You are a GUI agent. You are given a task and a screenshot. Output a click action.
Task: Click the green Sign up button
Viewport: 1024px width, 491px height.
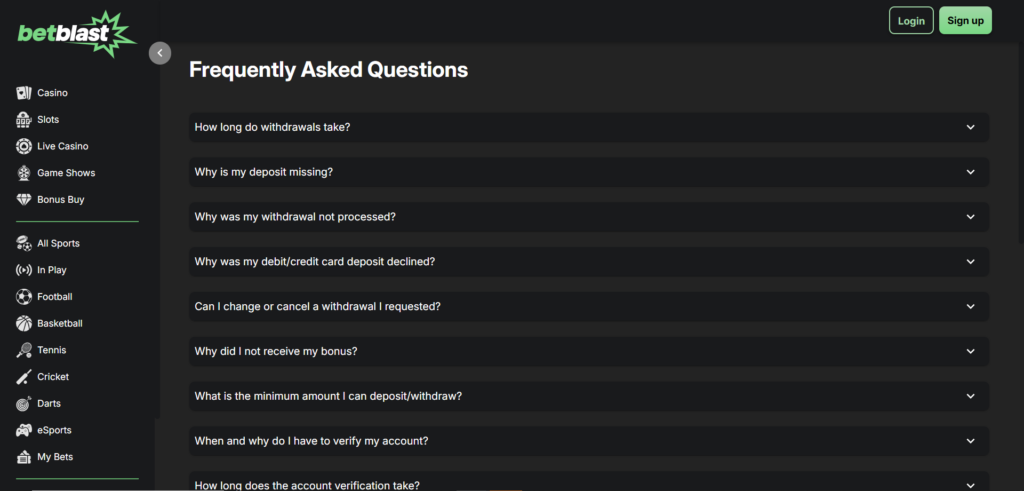(965, 21)
